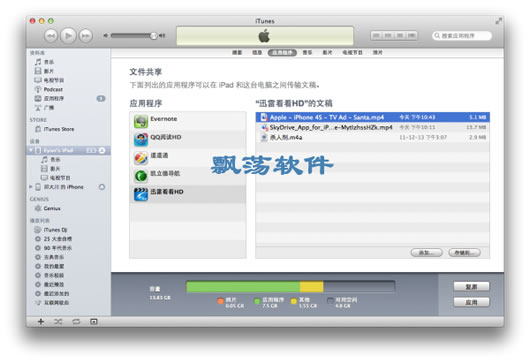Screen dimensions: 530x363
Task: Switch to album list view button
Action: pos(388,35)
